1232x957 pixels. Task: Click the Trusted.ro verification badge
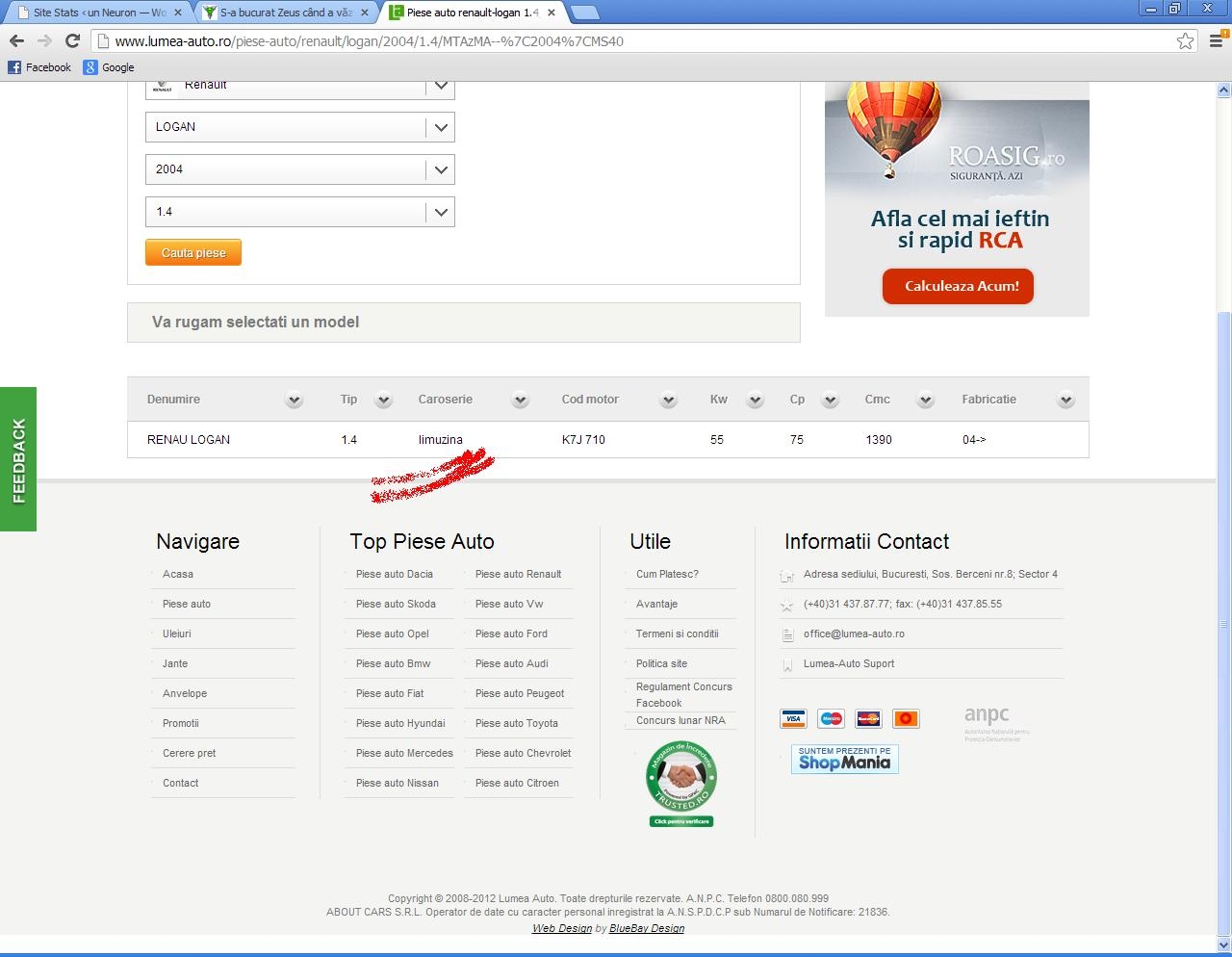[x=681, y=784]
